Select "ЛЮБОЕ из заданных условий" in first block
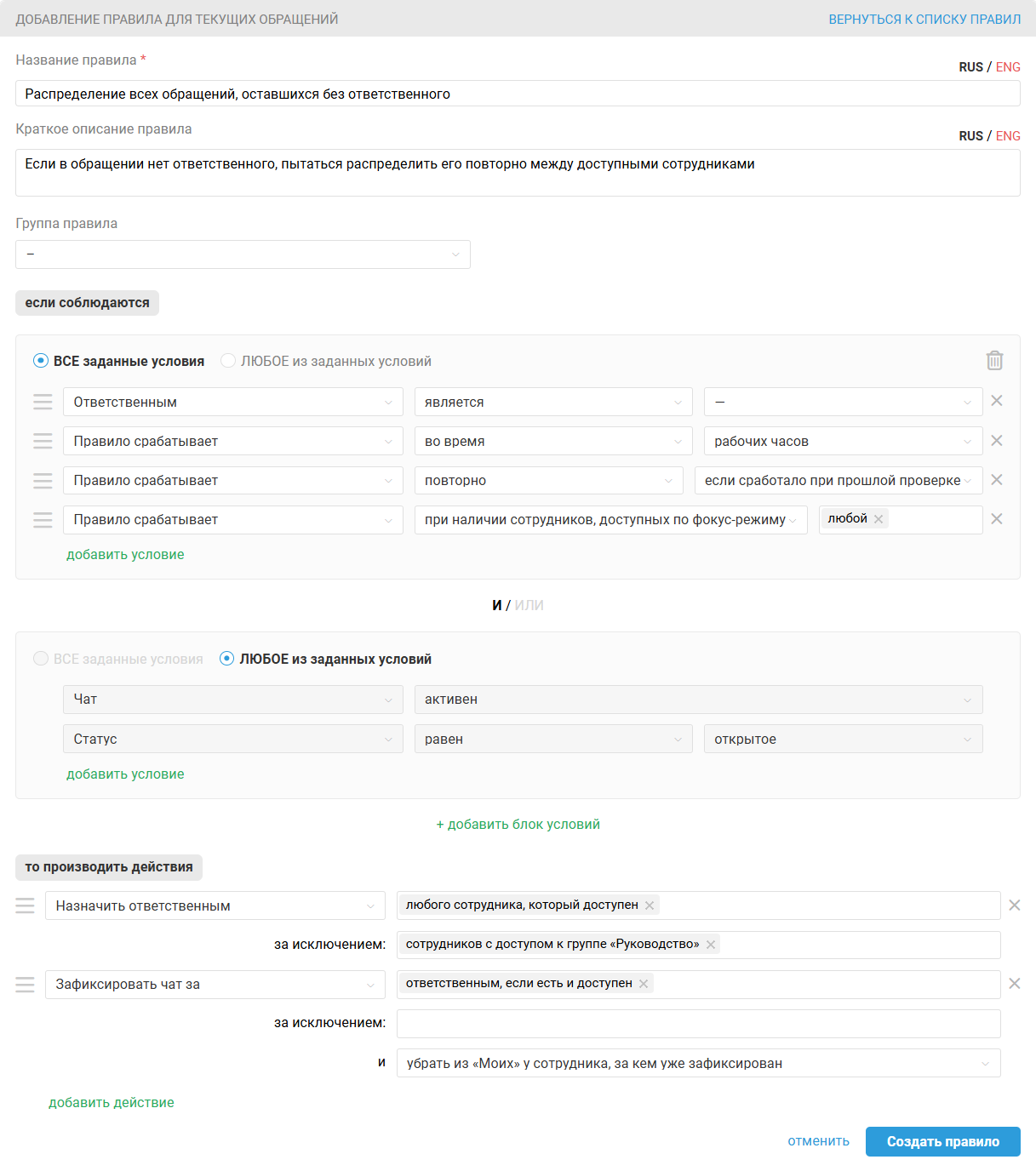This screenshot has width=1036, height=1171. tap(228, 361)
